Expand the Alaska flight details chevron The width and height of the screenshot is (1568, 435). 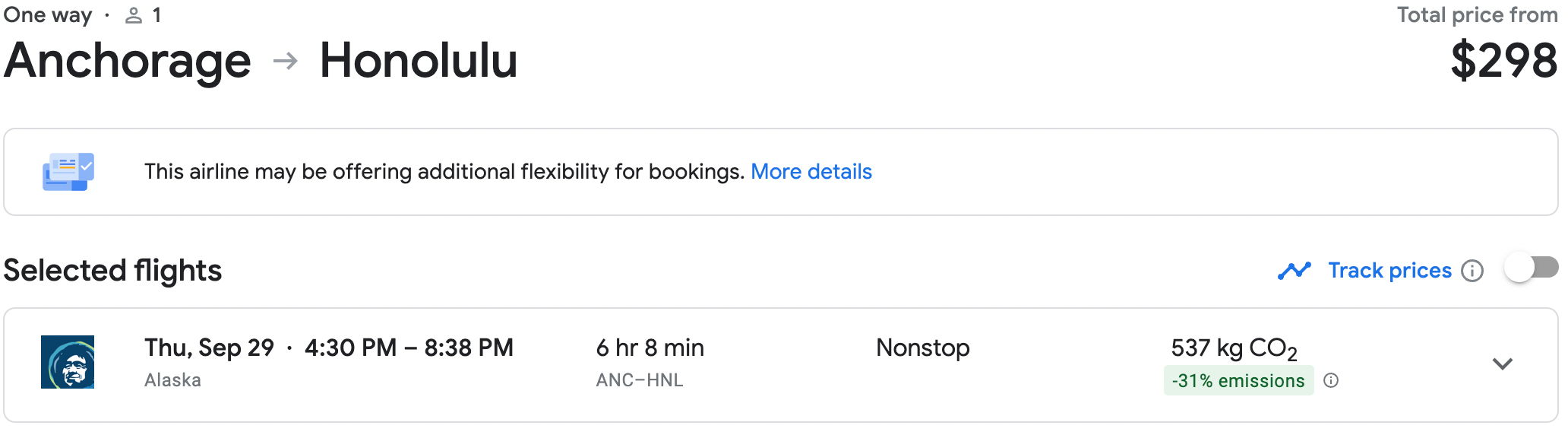coord(1503,364)
